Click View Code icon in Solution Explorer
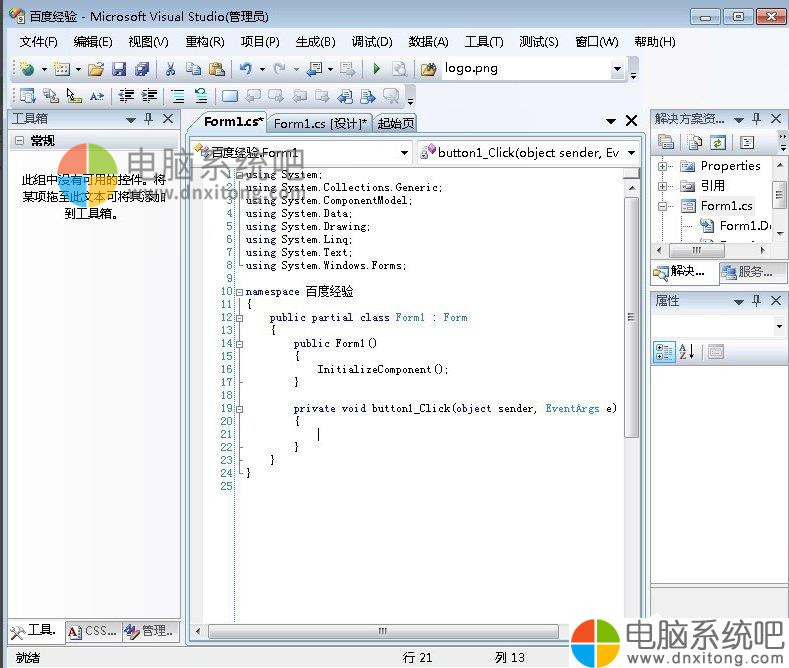 (747, 142)
